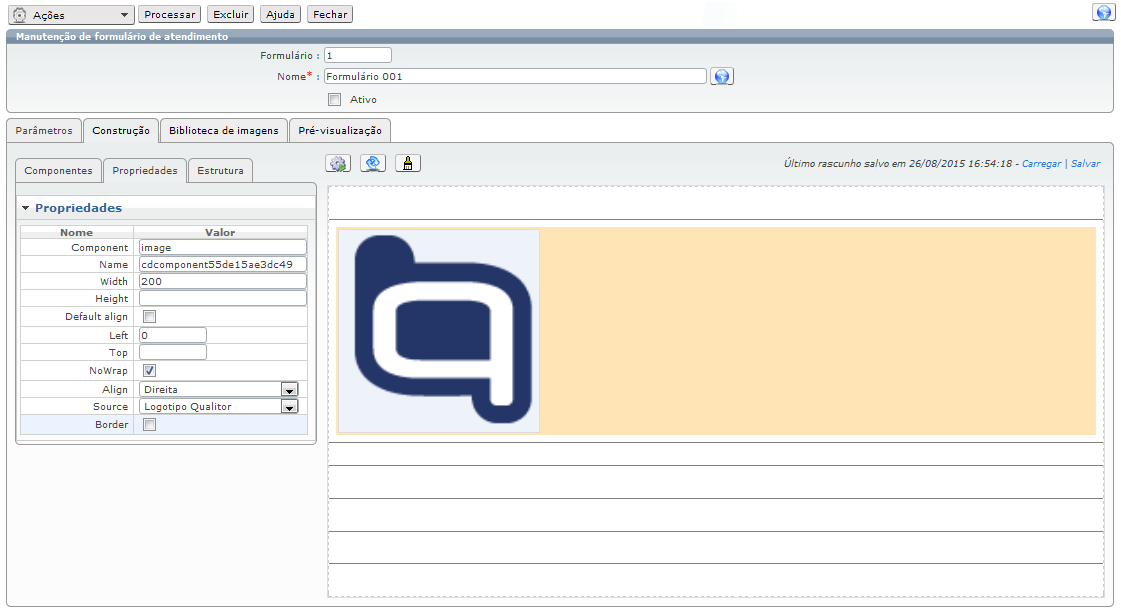Click the paintbrush clear icon

(408, 164)
